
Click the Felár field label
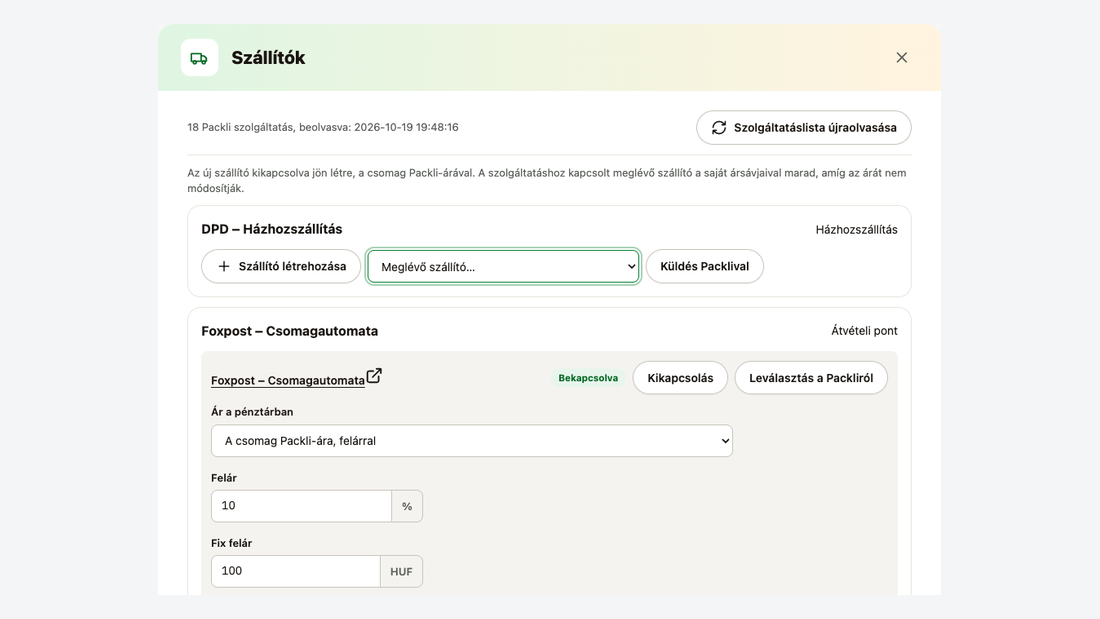tap(224, 478)
